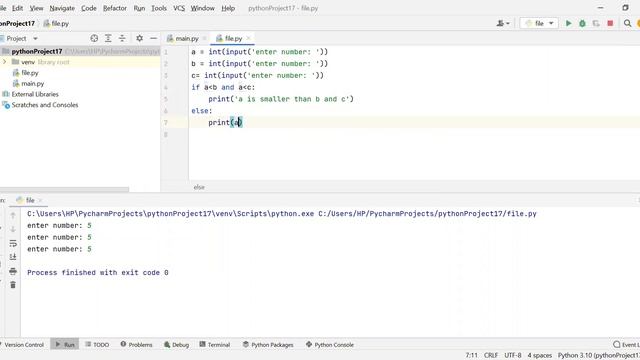Image resolution: width=640 pixels, height=360 pixels.
Task: Click file.py breadcrumb in navigation bar
Action: [x=56, y=24]
